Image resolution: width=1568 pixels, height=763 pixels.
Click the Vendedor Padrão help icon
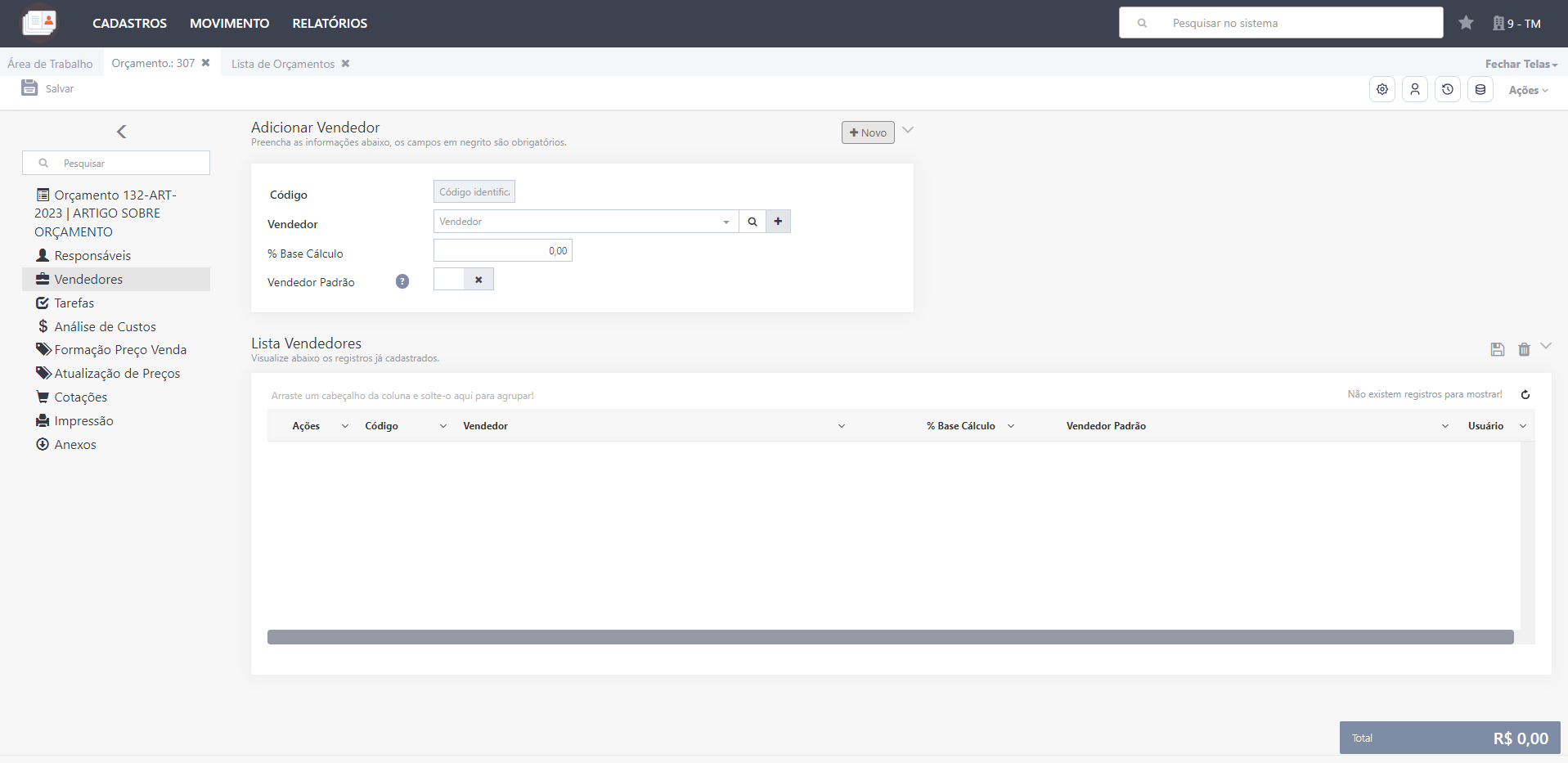402,281
